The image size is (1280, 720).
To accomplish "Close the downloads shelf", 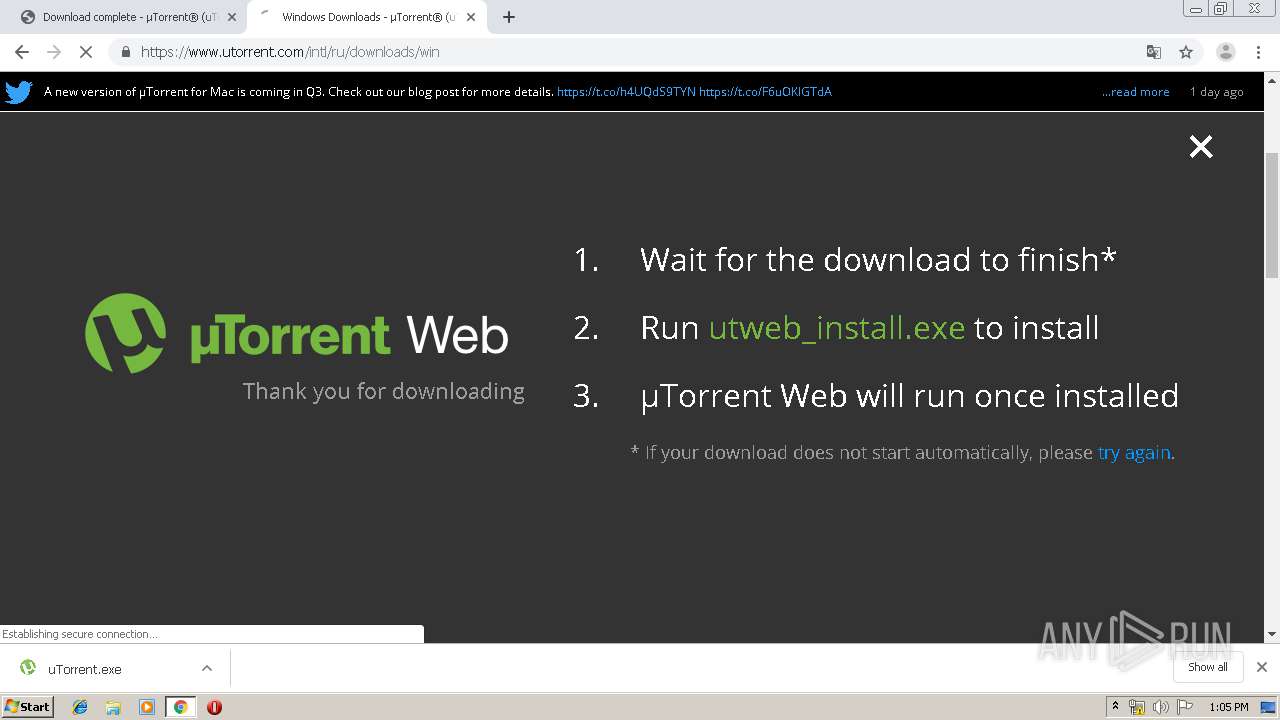I will (1262, 667).
